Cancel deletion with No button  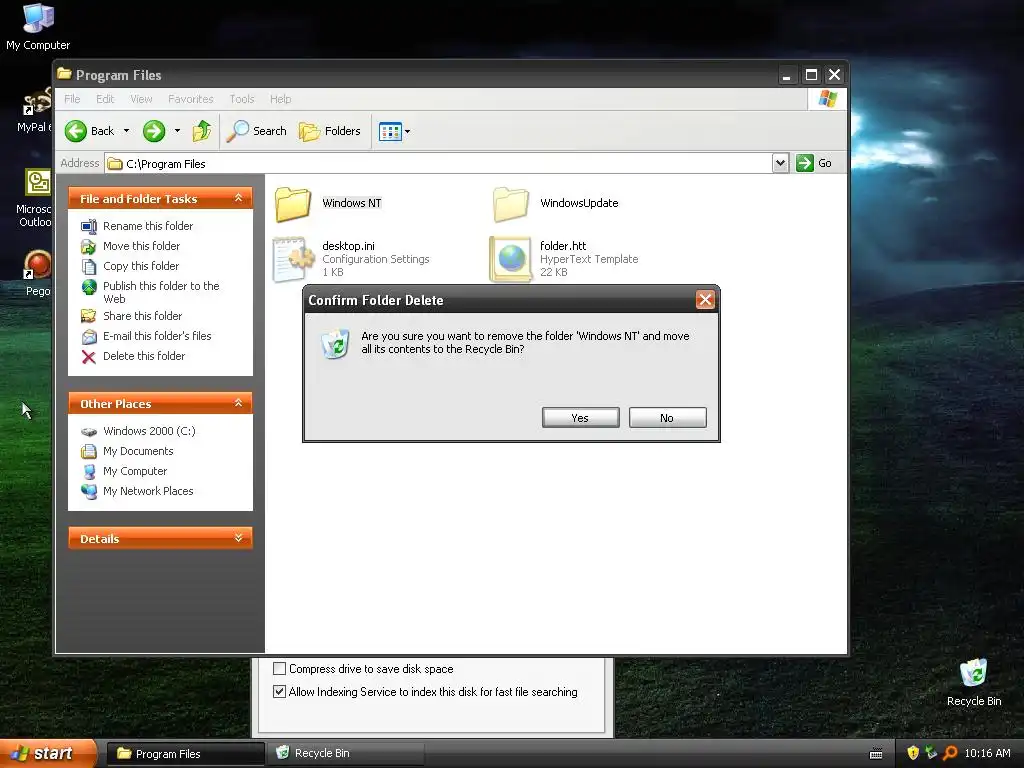pos(667,418)
